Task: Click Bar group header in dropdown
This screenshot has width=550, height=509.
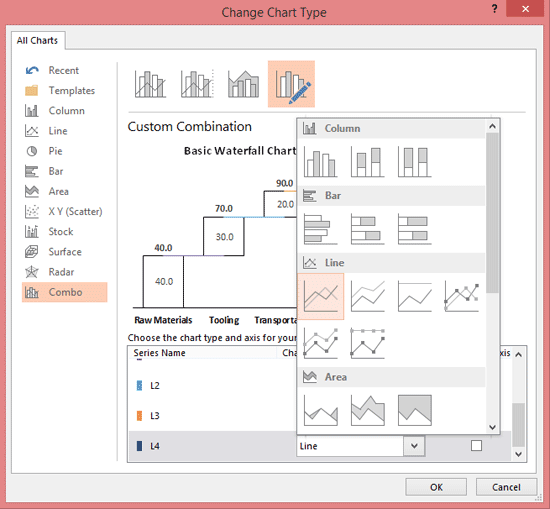Action: [x=391, y=195]
